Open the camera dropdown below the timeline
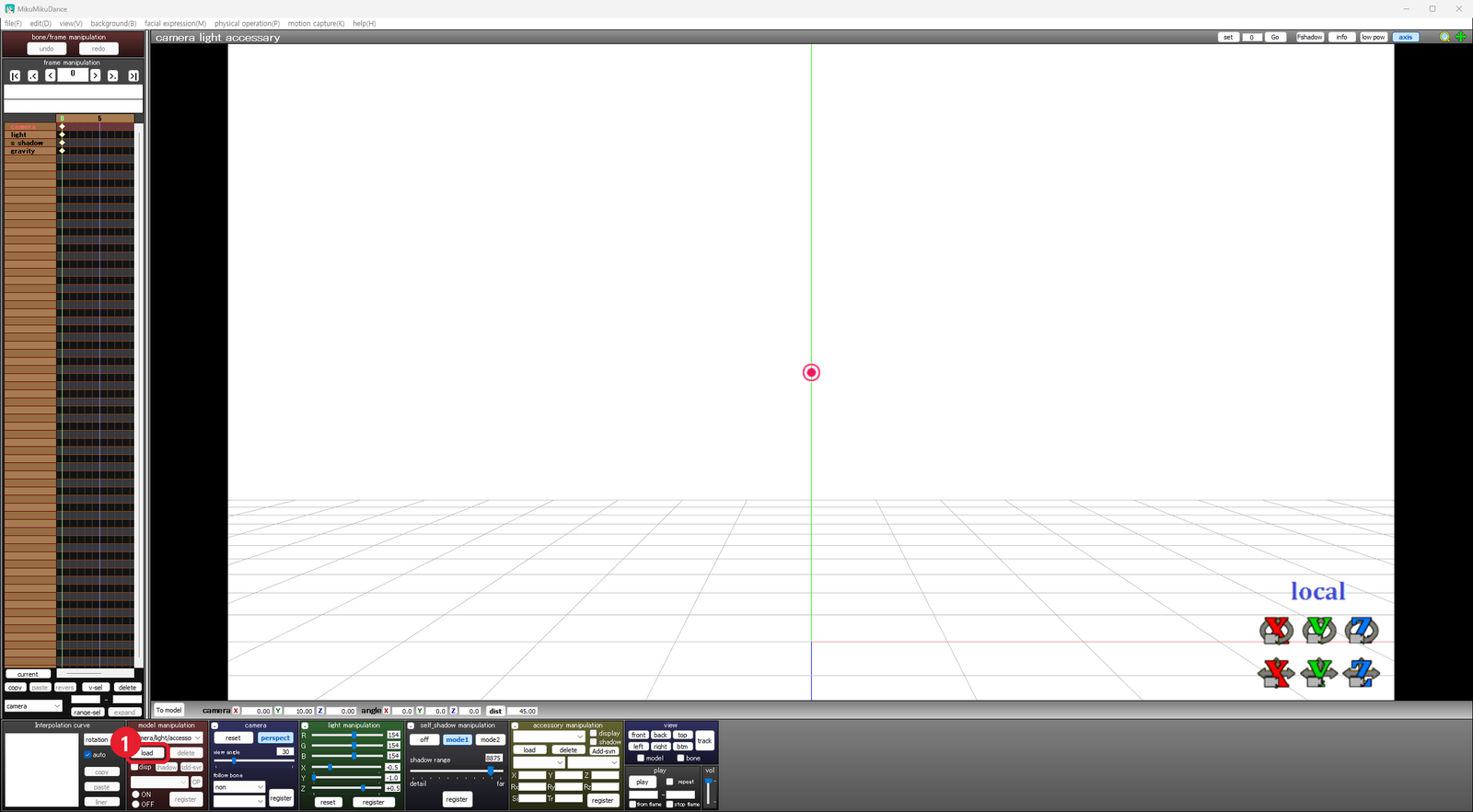This screenshot has height=812, width=1473. (33, 706)
